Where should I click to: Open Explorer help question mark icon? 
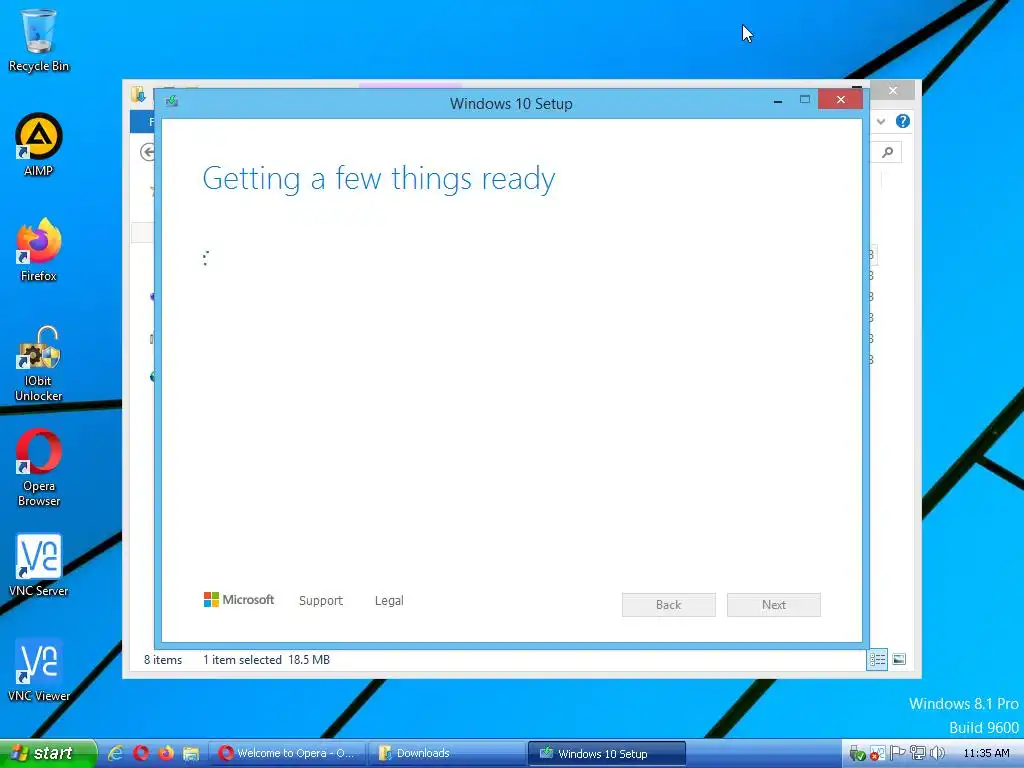click(903, 121)
